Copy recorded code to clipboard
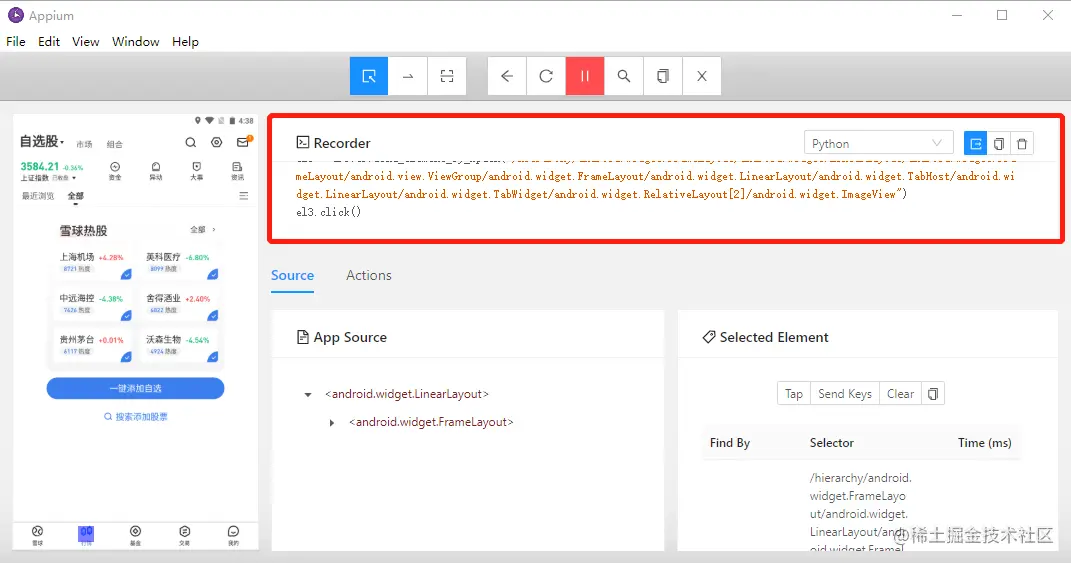 point(999,143)
